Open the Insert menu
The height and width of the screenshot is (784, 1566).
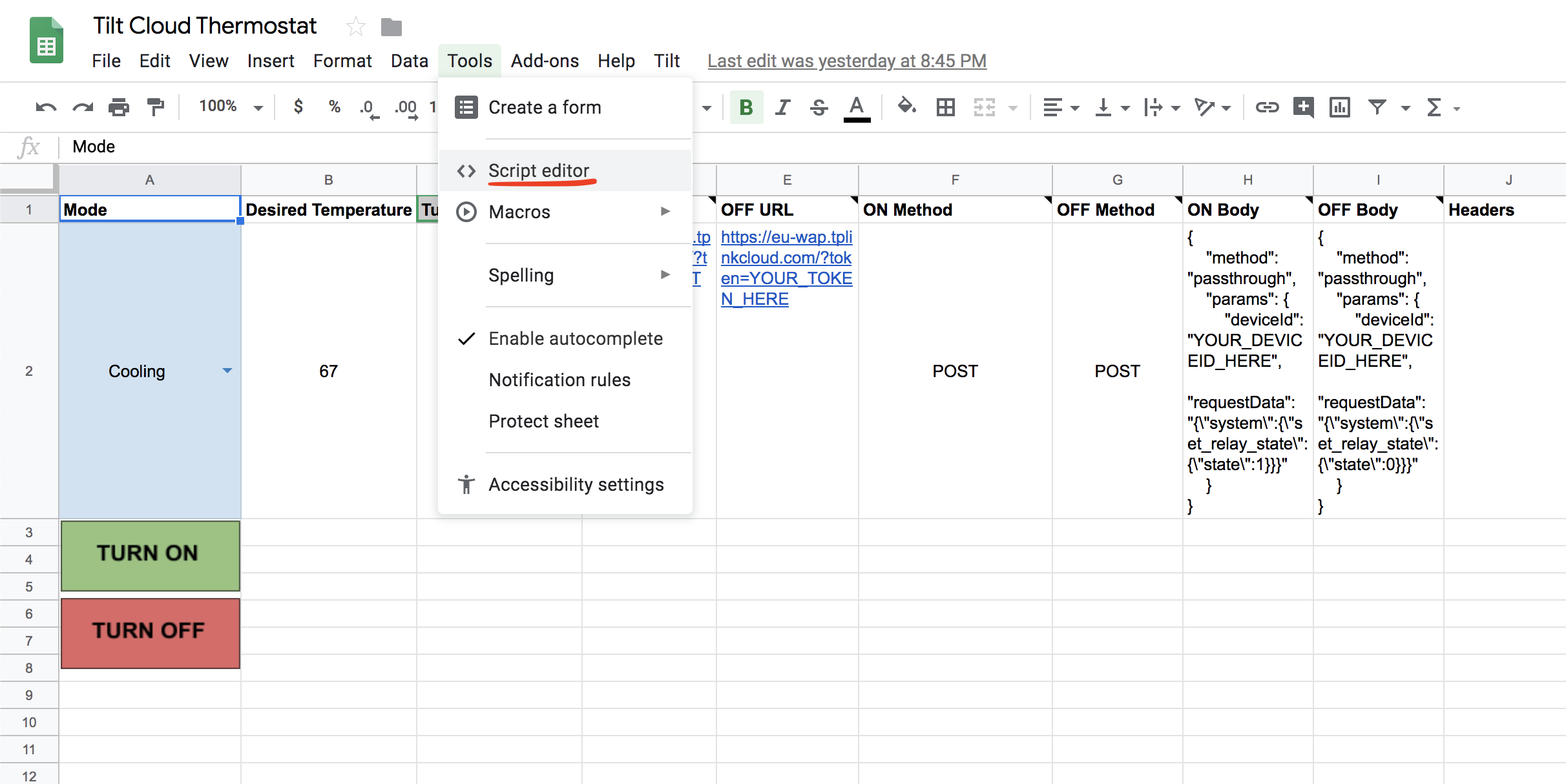coord(270,61)
